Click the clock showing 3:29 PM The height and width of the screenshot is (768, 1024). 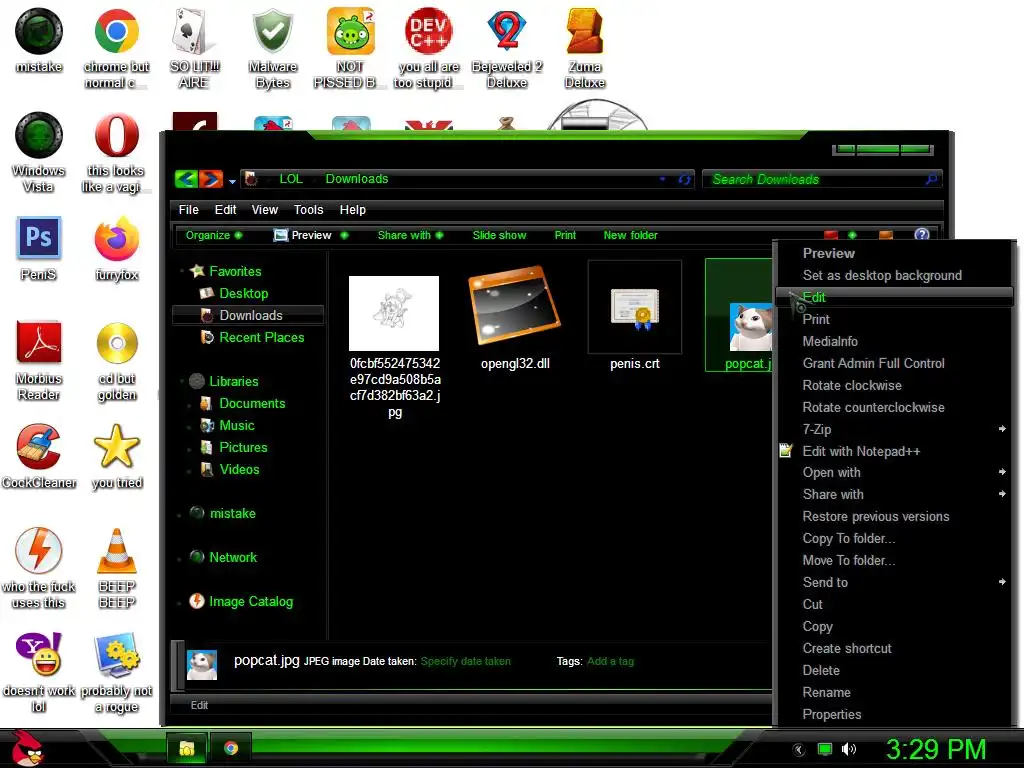(935, 749)
